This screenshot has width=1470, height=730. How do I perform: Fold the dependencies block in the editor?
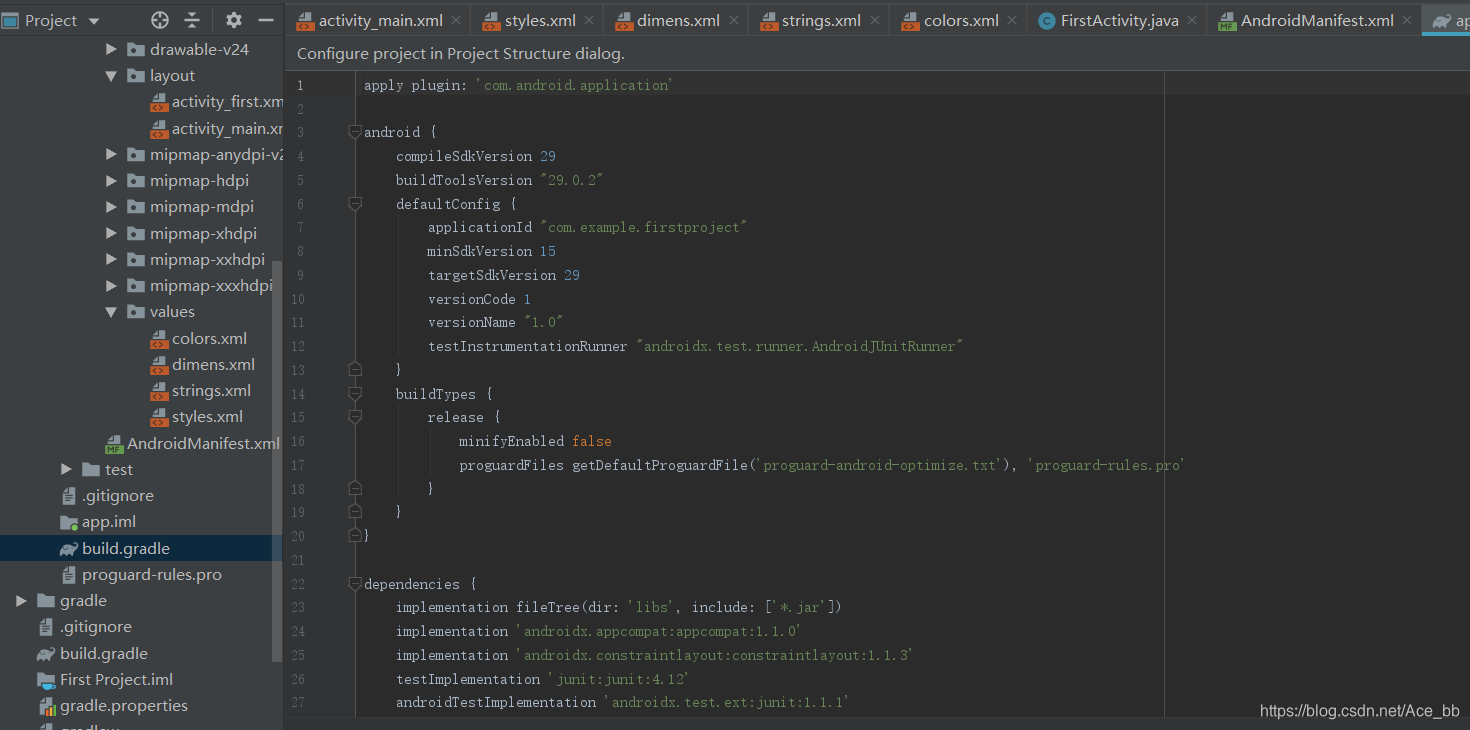pos(354,583)
